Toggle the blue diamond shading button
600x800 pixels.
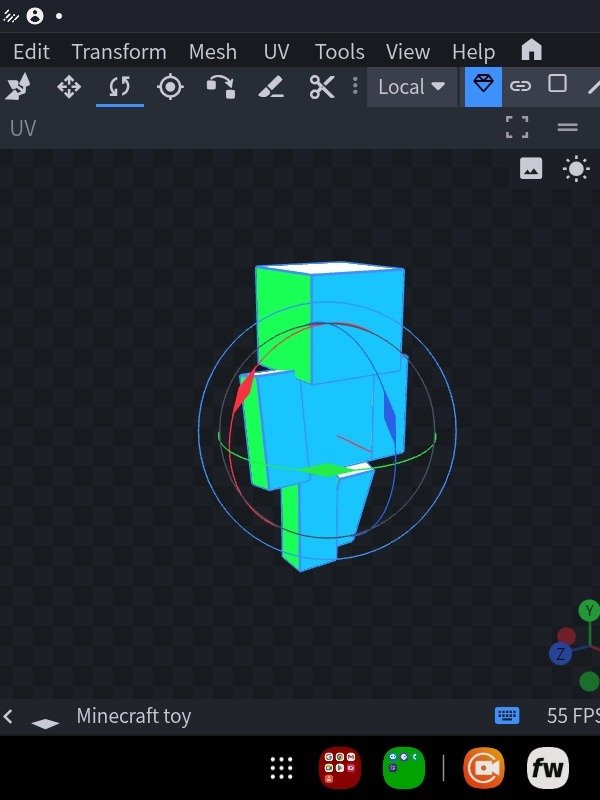[x=484, y=86]
